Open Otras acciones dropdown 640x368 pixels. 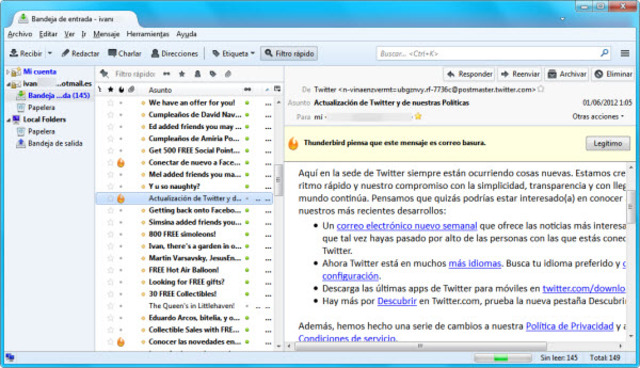598,117
